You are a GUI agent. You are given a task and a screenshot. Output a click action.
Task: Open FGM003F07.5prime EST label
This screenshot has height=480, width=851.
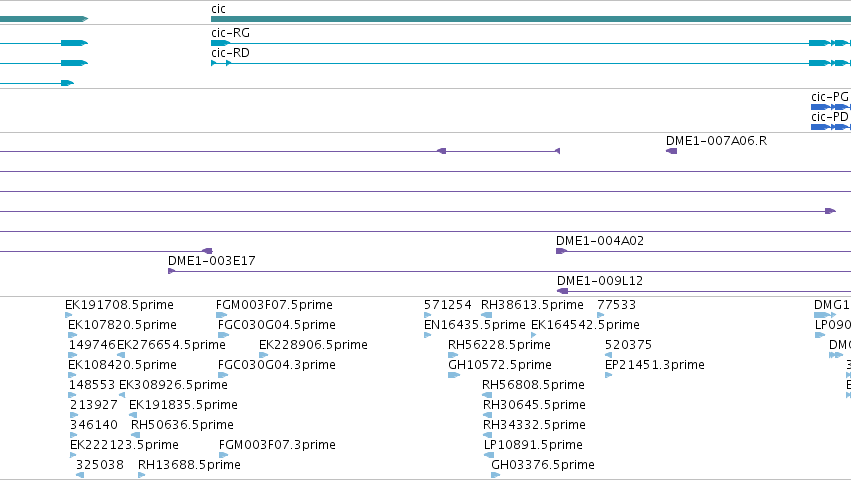(x=274, y=305)
